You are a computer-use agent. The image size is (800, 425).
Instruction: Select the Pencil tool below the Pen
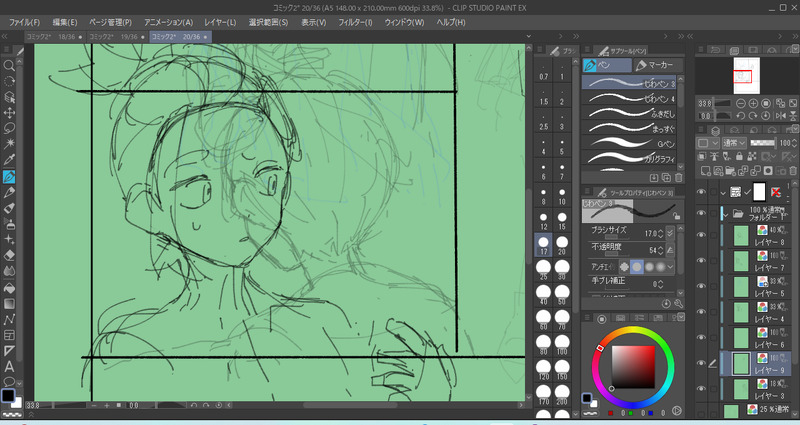[x=9, y=192]
